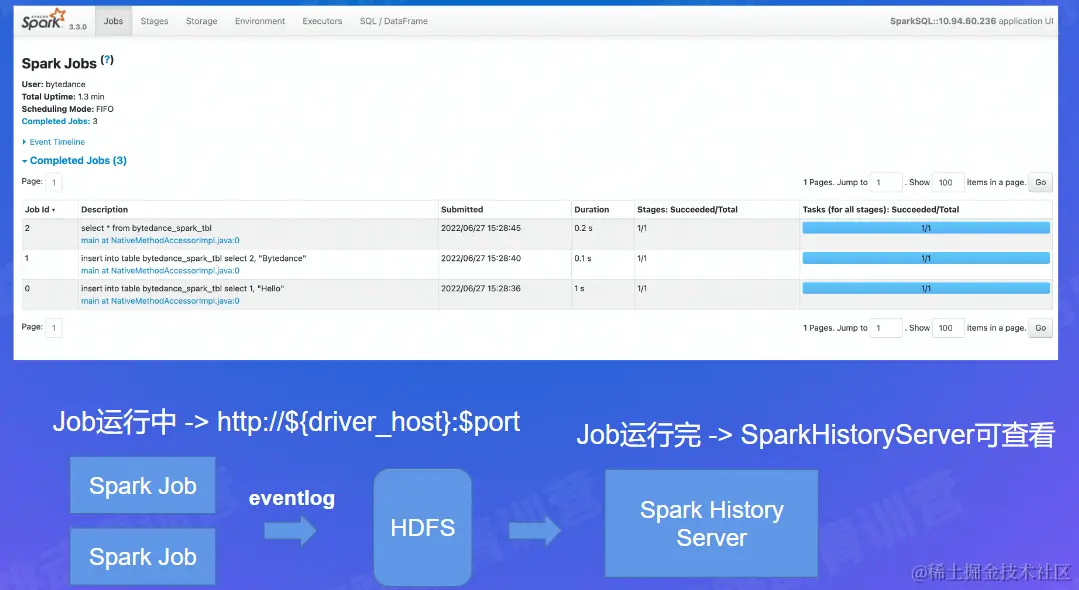
Task: Click duration value 0.1 s
Action: coord(583,258)
